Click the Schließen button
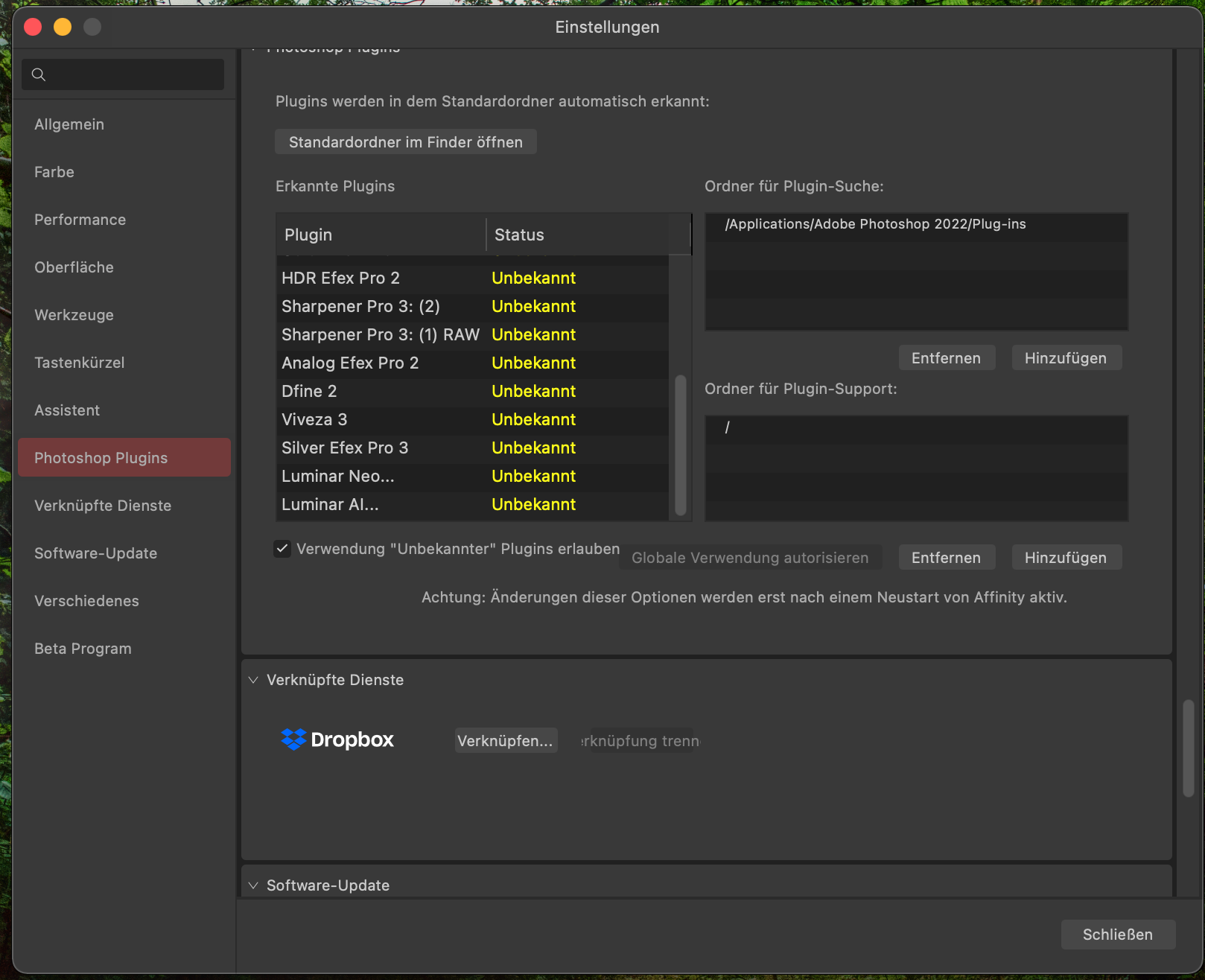This screenshot has width=1205, height=980. coord(1118,935)
